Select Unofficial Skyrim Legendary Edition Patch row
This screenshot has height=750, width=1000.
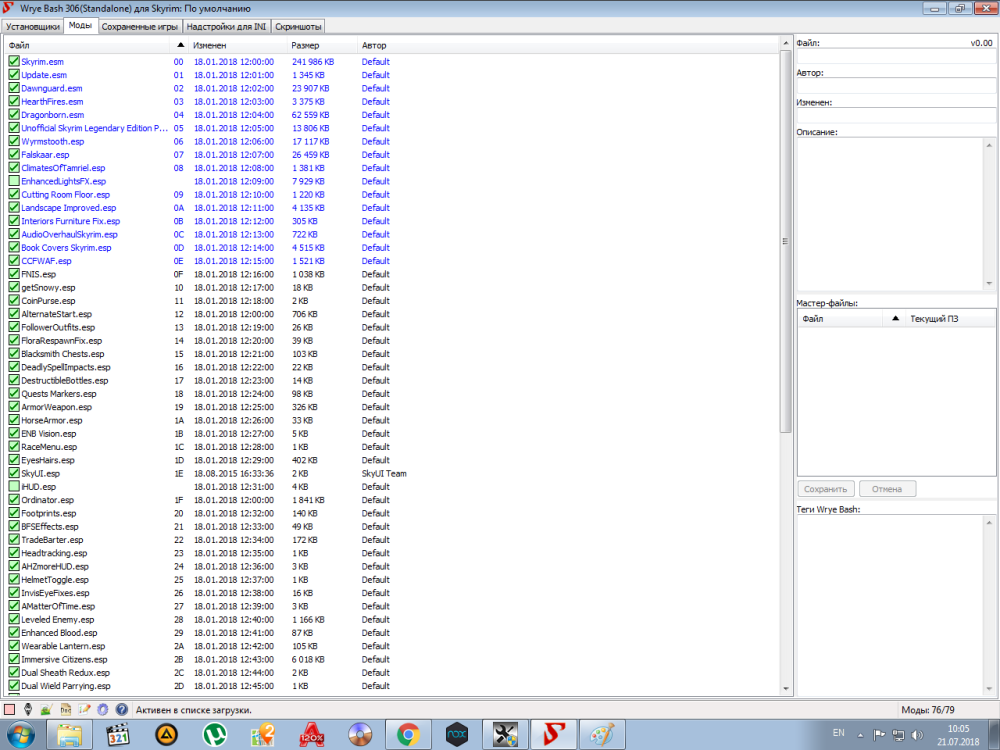coord(392,128)
